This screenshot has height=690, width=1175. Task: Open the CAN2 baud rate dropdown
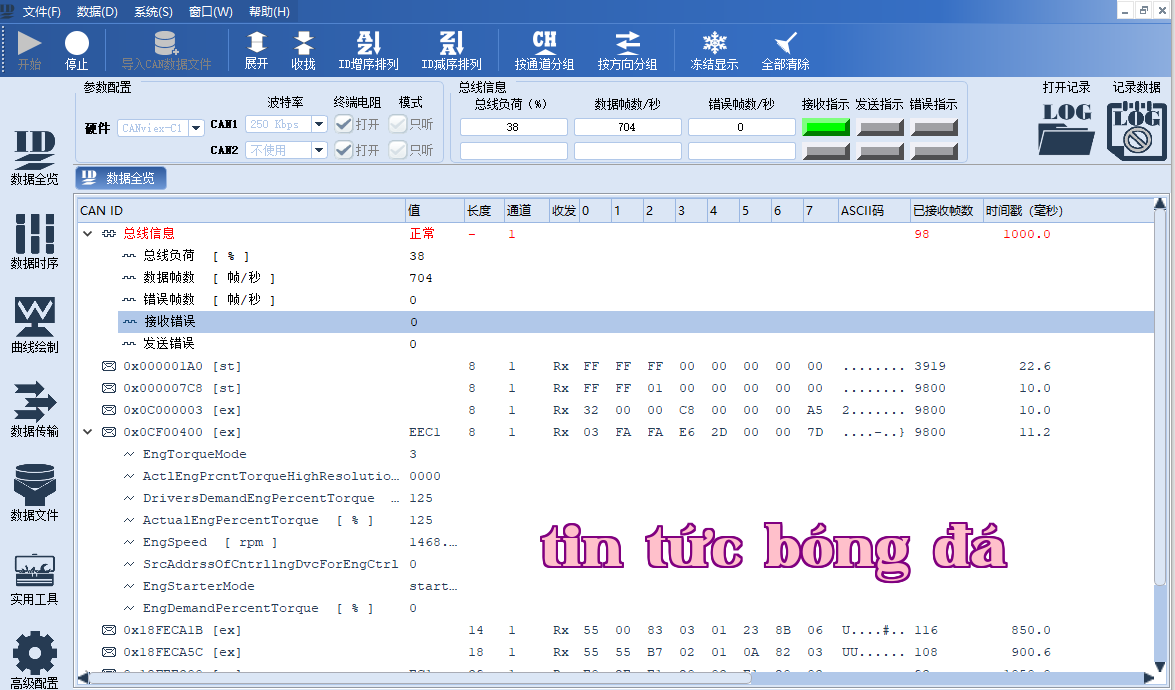[x=319, y=150]
